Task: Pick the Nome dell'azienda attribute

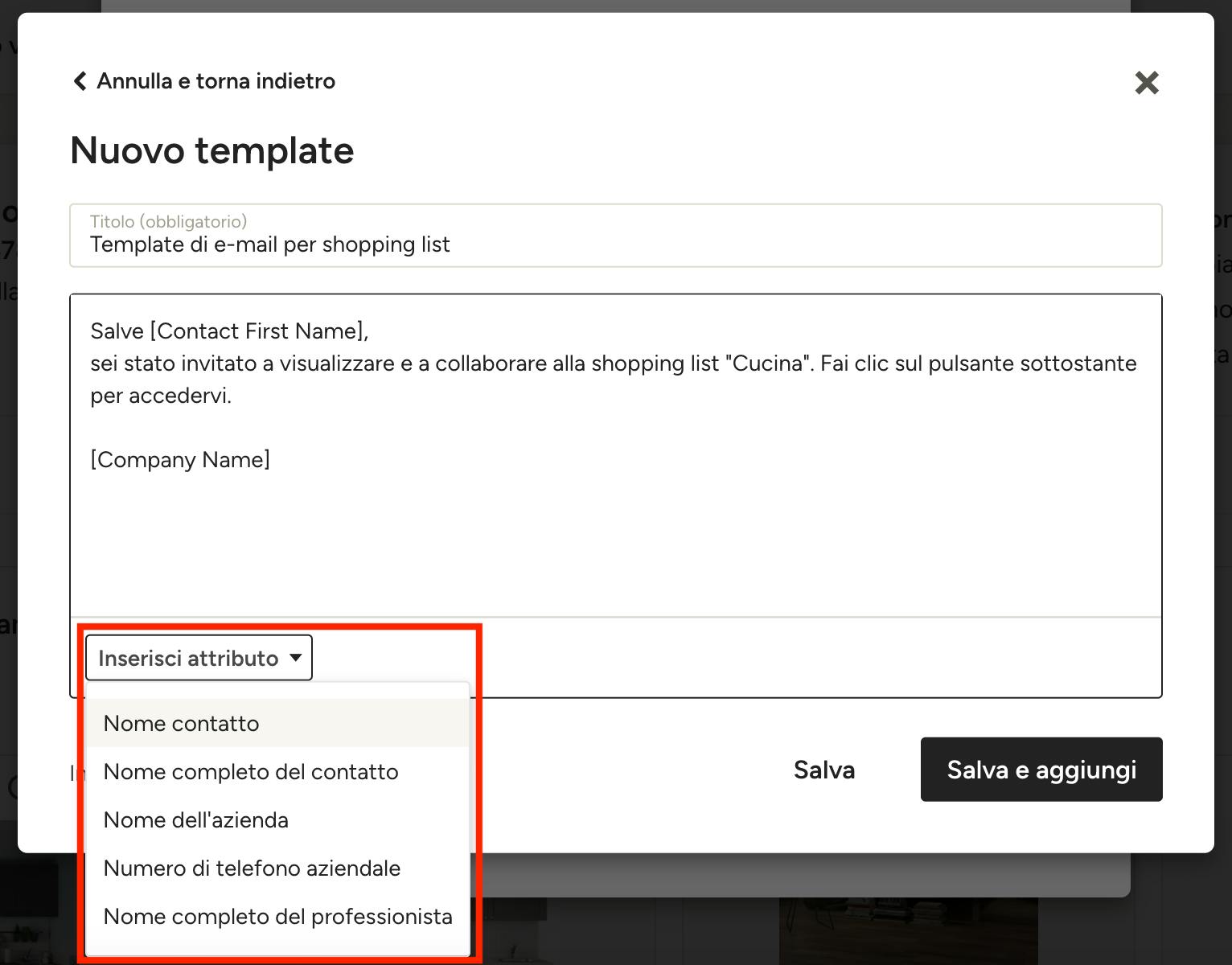Action: (277, 819)
